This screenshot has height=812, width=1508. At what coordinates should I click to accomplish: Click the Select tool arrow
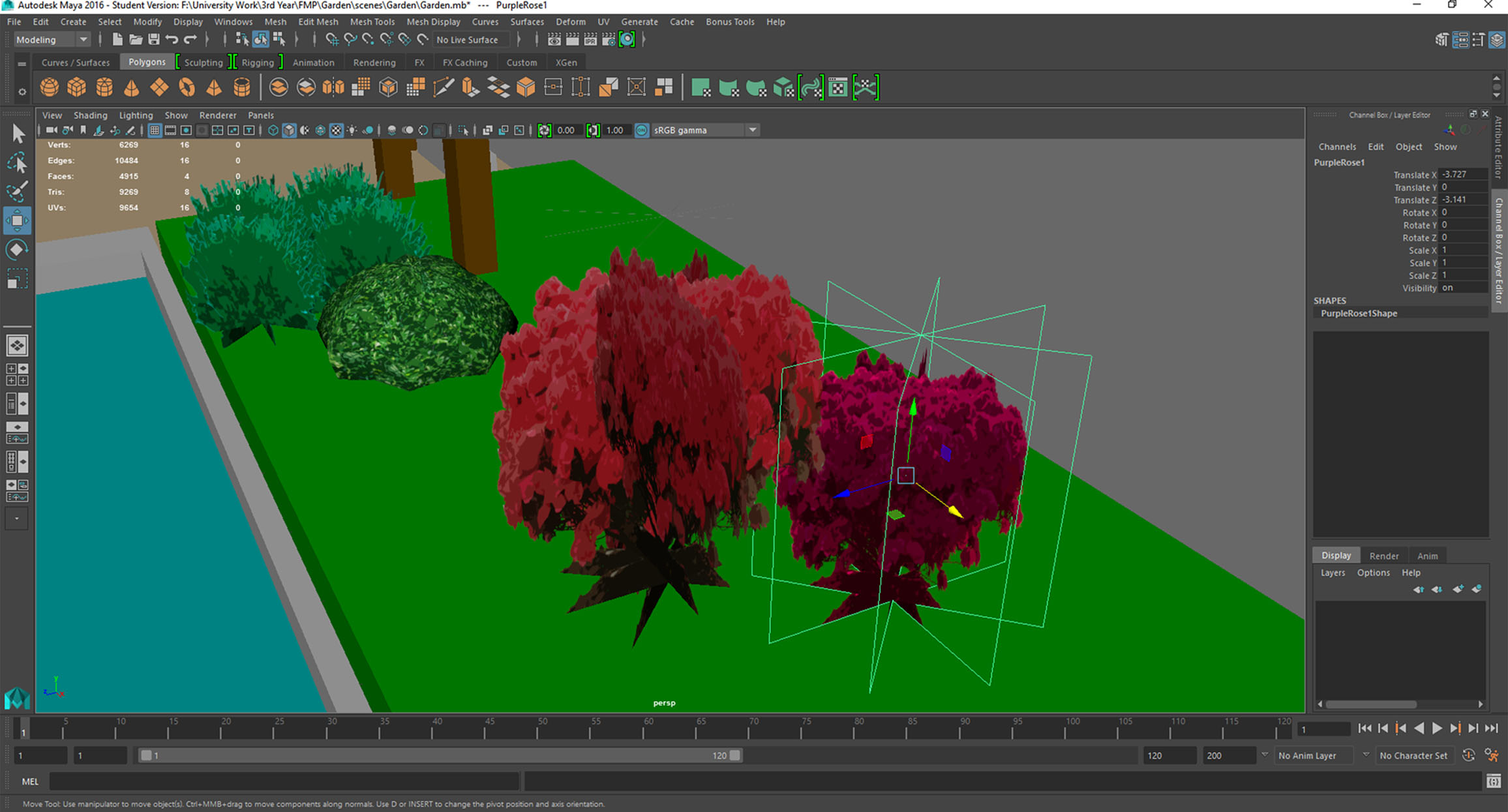click(x=17, y=134)
